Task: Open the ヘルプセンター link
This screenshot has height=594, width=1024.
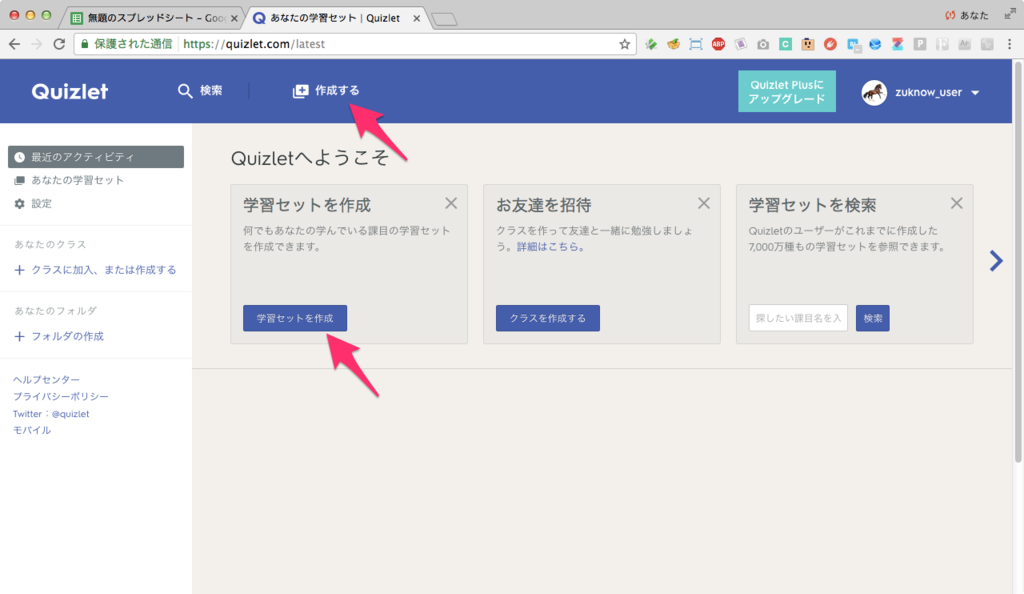Action: [x=46, y=379]
